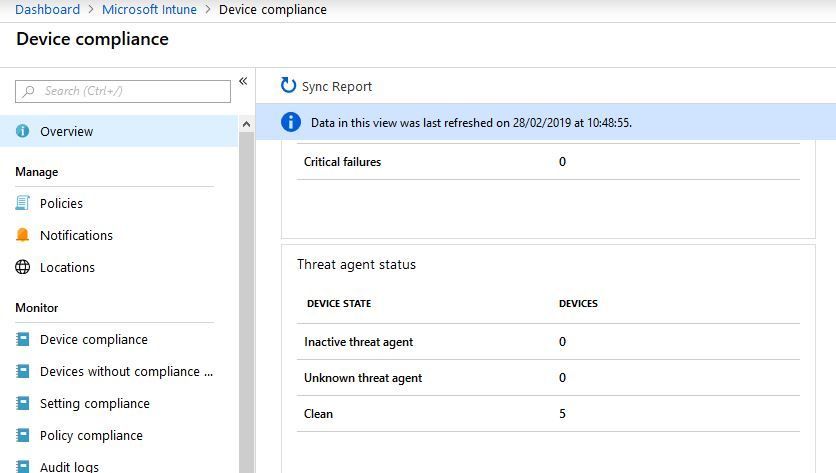836x473 pixels.
Task: Click the Device compliance monitor icon
Action: click(22, 339)
